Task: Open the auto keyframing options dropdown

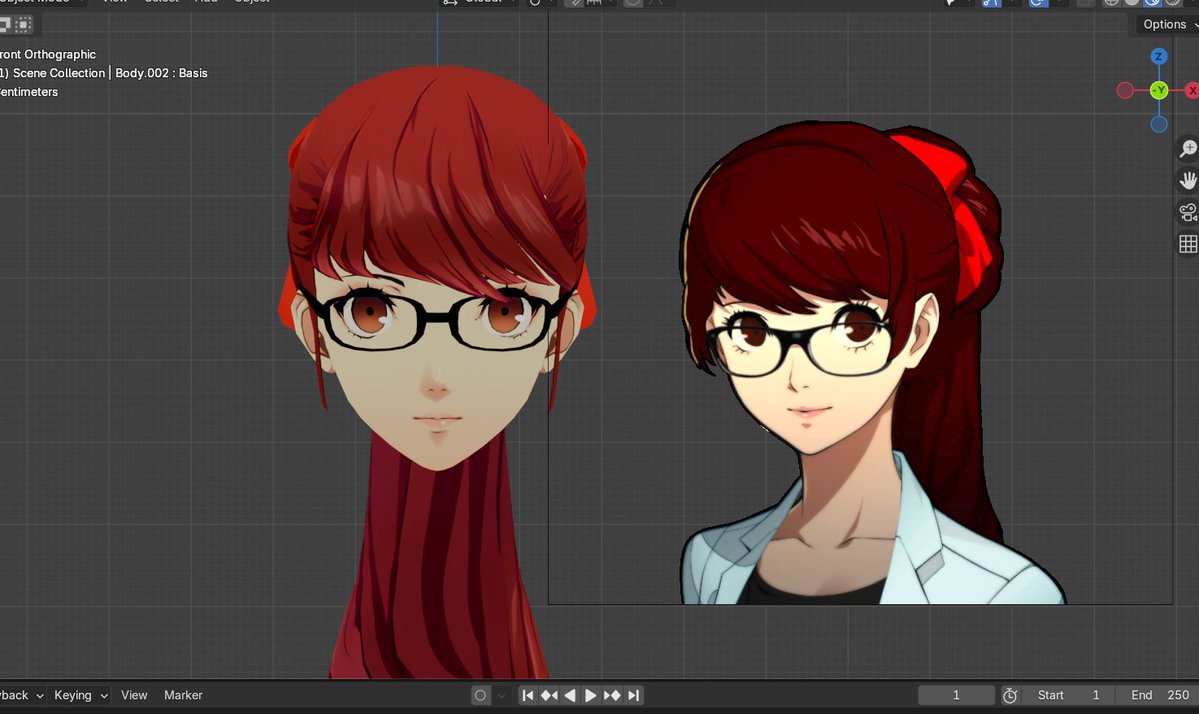Action: tap(502, 695)
